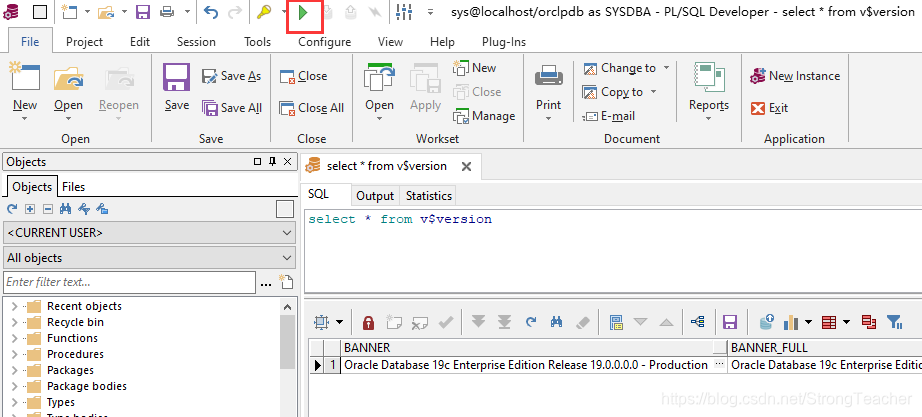Screen dimensions: 922x417
Task: Click the large Save icon in the ribbon
Action: click(176, 78)
